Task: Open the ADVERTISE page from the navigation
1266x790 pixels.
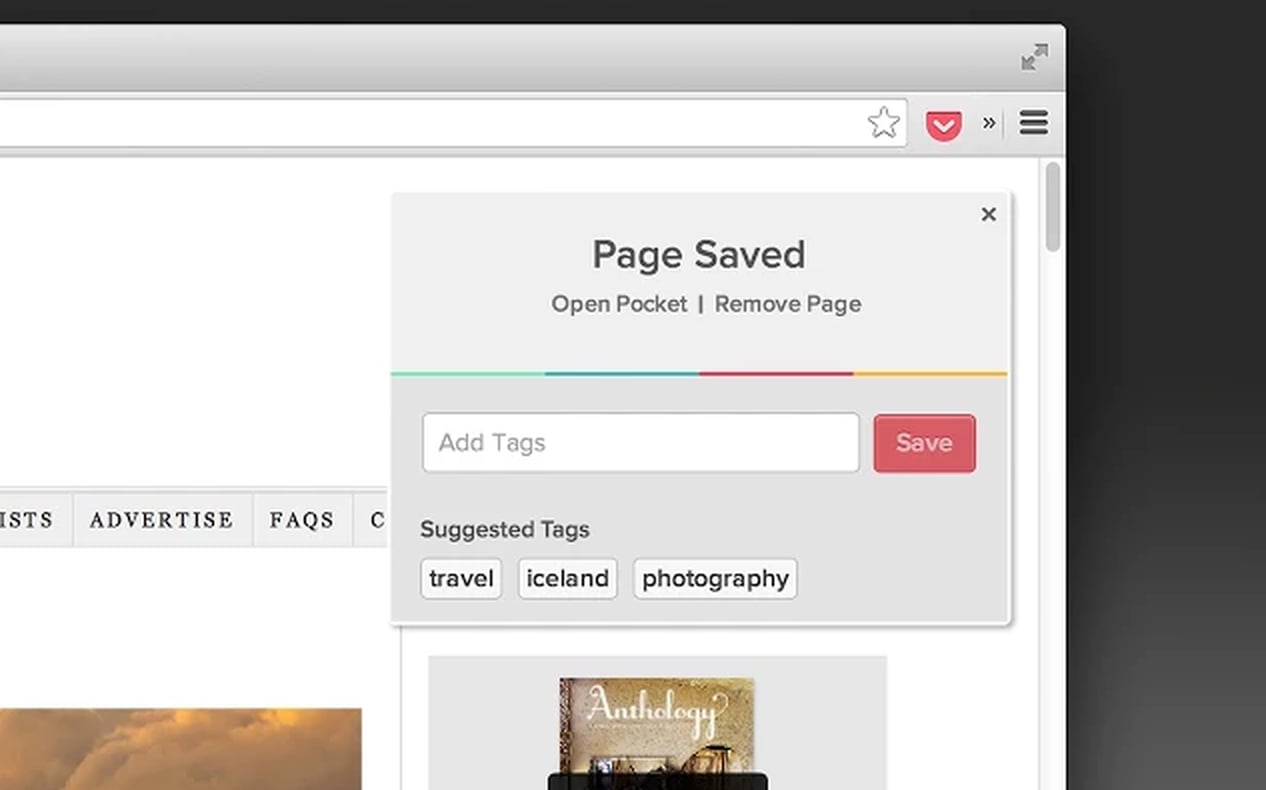Action: [x=160, y=520]
